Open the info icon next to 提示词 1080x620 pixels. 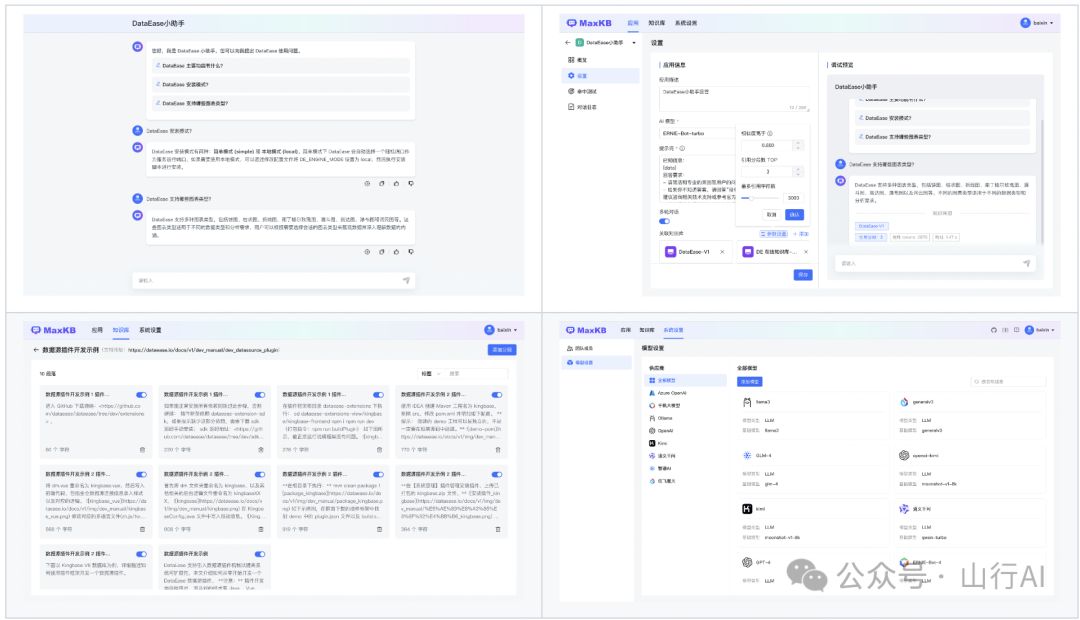click(683, 148)
